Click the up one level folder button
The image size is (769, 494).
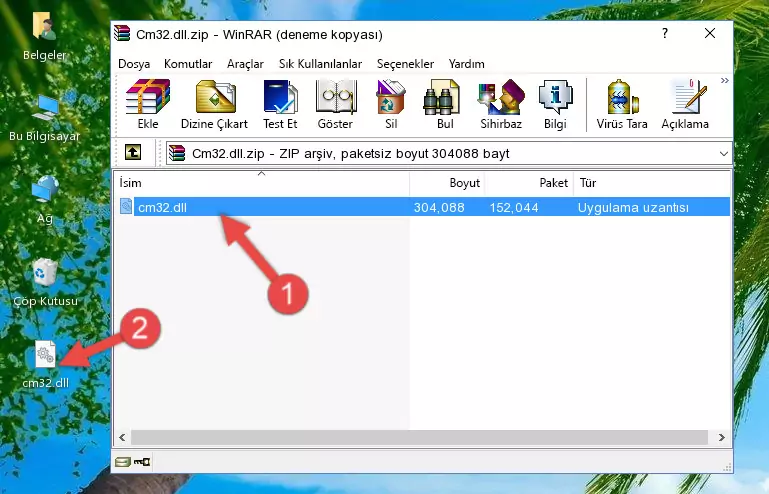coord(133,153)
